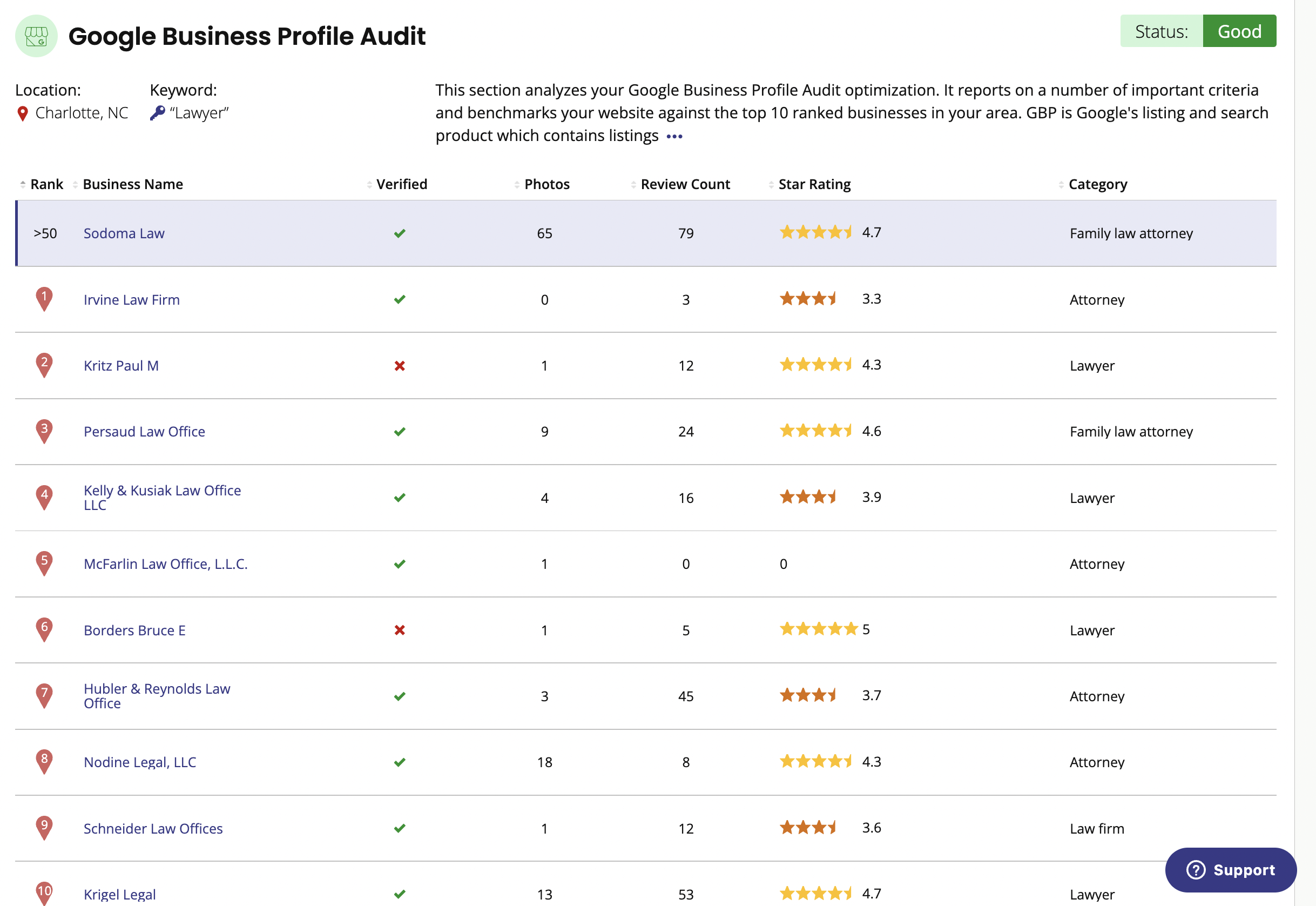Click the rank 9 map pin marker
1316x906 pixels.
coord(44,828)
